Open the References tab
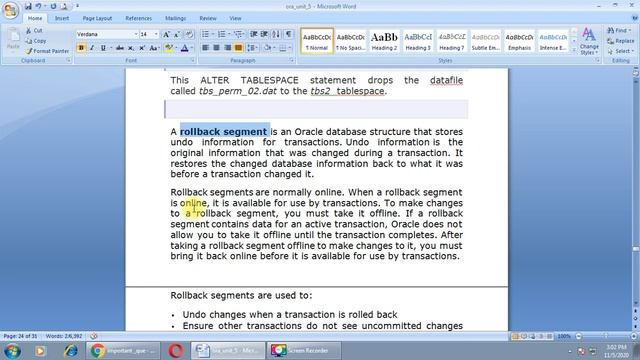This screenshot has height=360, width=640. pos(138,18)
